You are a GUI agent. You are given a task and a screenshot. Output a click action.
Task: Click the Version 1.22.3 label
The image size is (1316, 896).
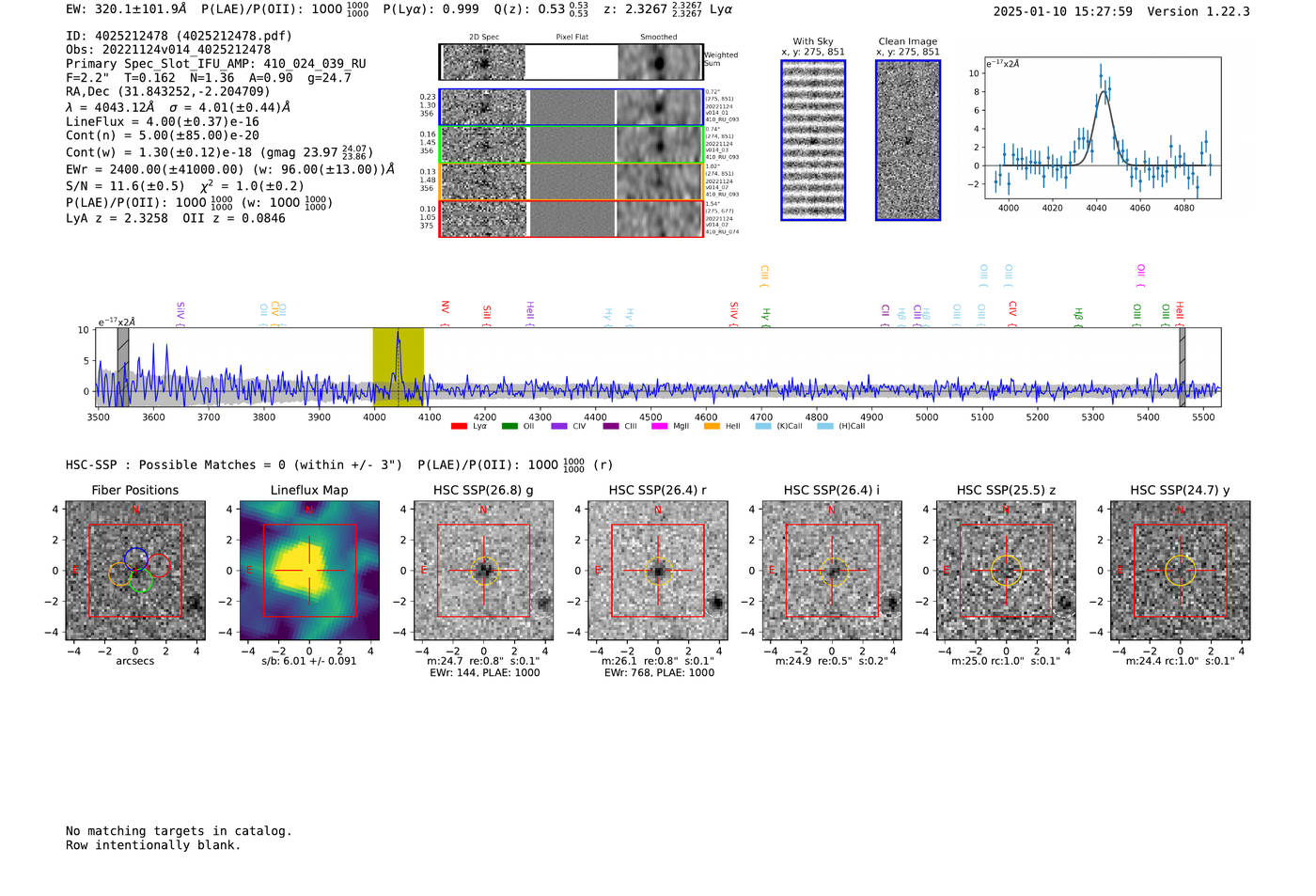tap(1198, 11)
